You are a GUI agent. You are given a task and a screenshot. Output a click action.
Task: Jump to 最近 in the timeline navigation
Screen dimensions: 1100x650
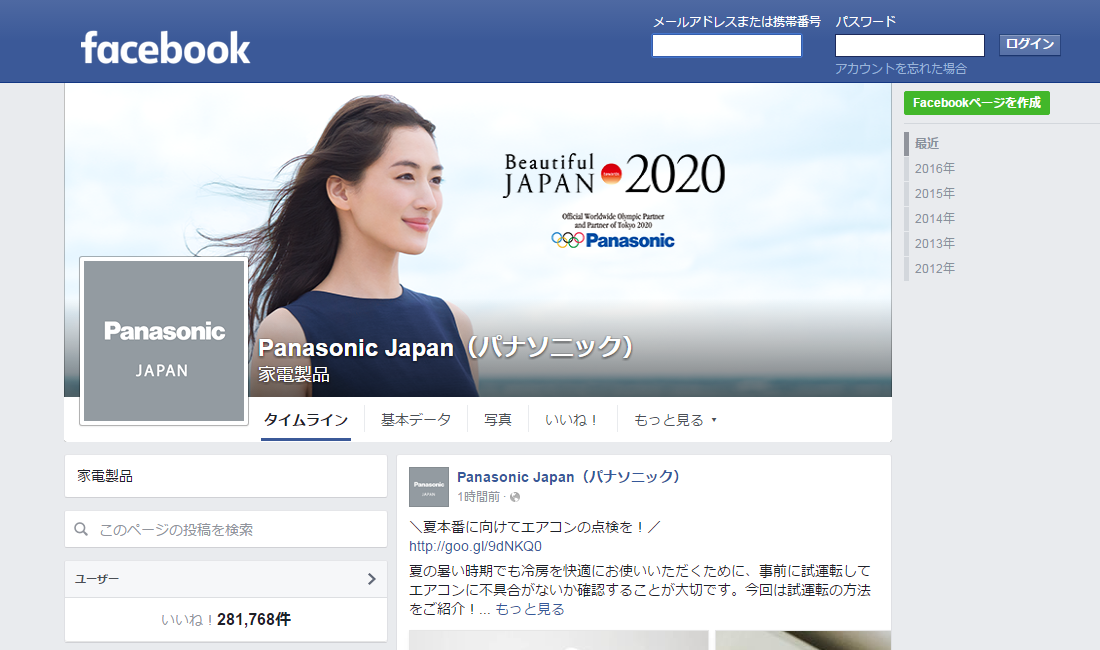tap(927, 143)
